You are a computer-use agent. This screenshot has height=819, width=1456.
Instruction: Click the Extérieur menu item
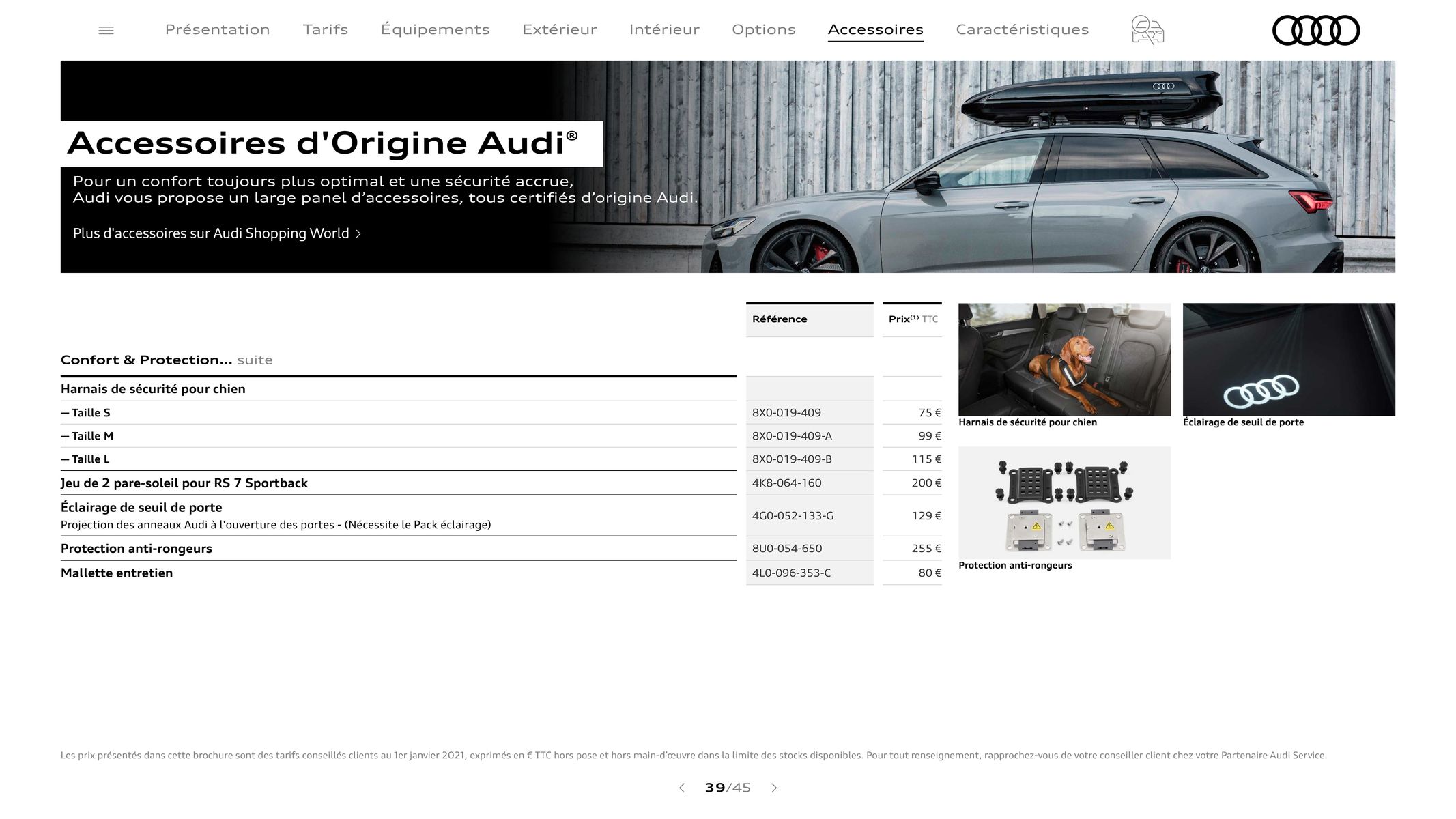coord(558,29)
